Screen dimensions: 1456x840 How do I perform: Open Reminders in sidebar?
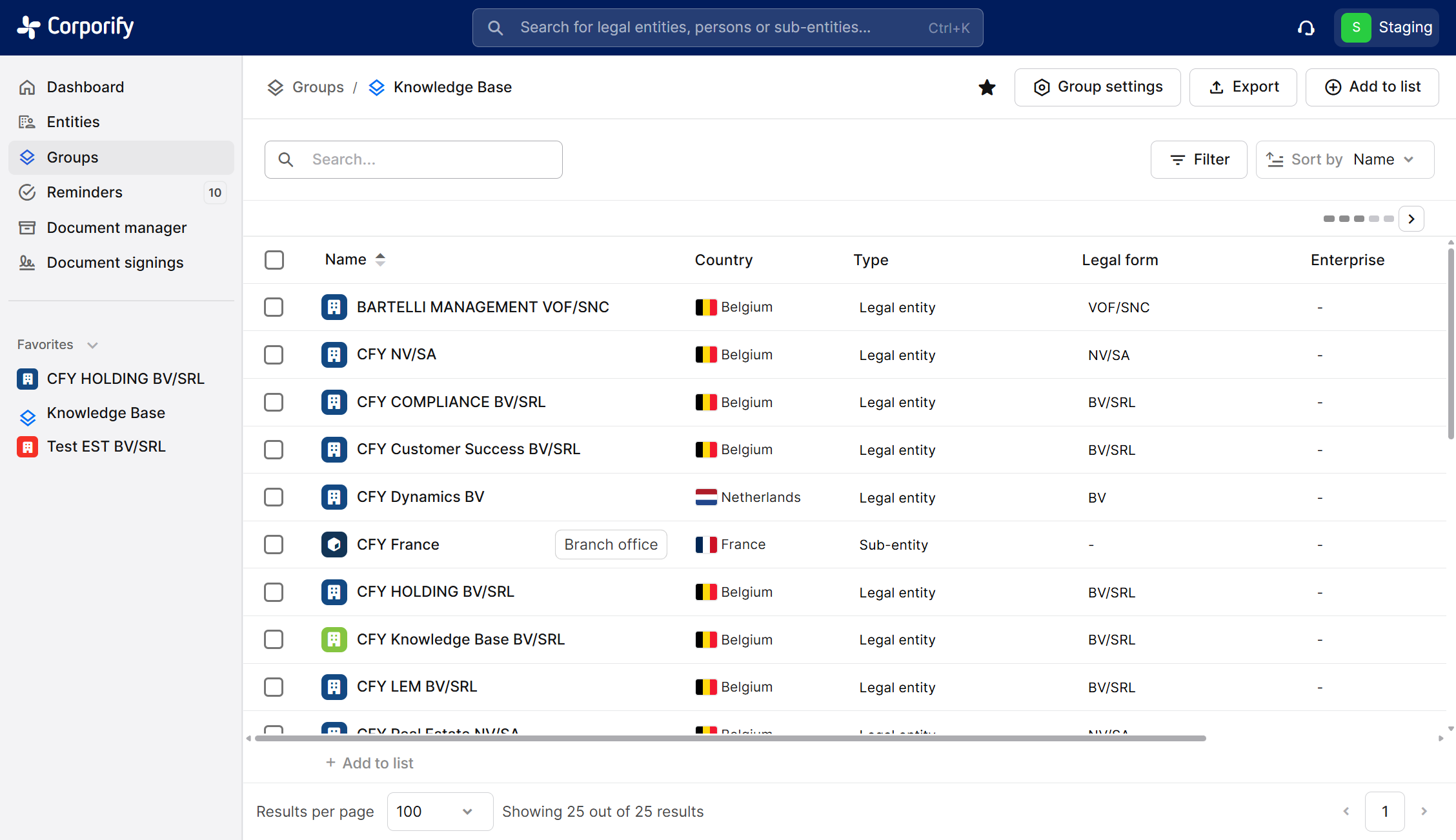point(85,192)
